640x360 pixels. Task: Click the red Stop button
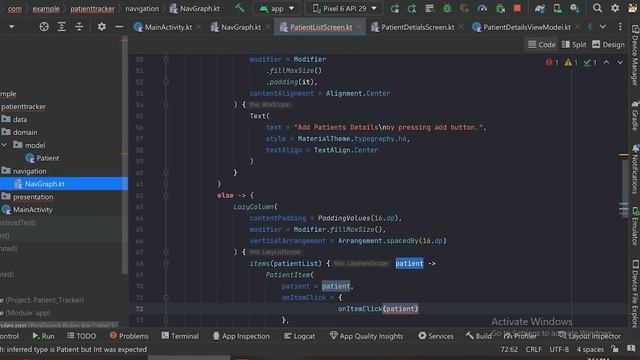click(517, 8)
